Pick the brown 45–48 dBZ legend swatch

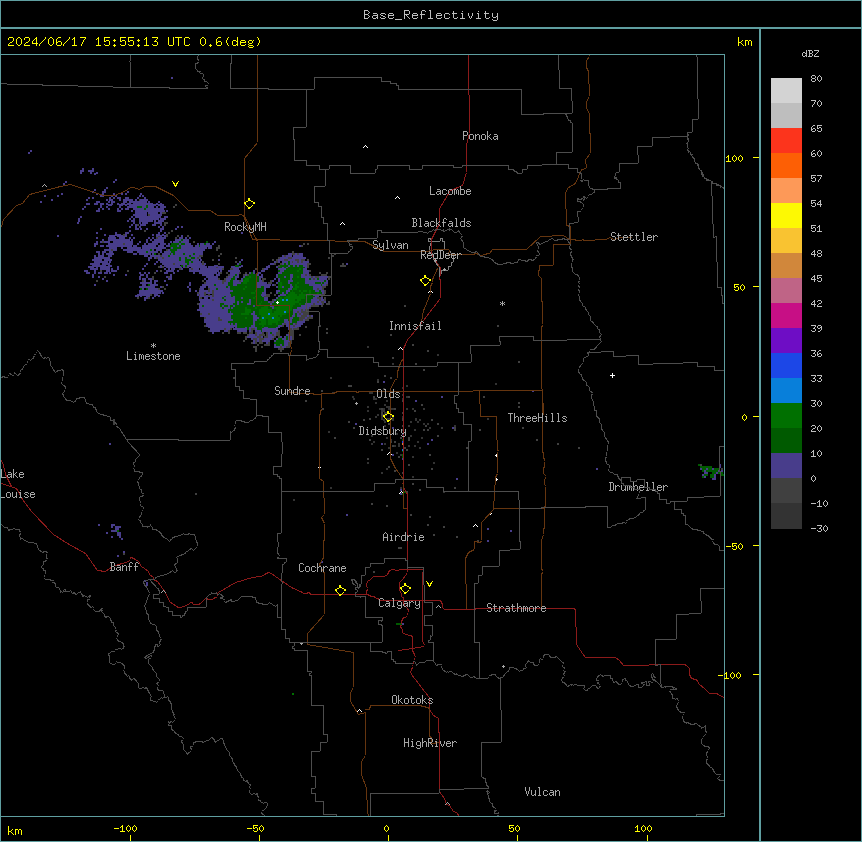[x=786, y=265]
